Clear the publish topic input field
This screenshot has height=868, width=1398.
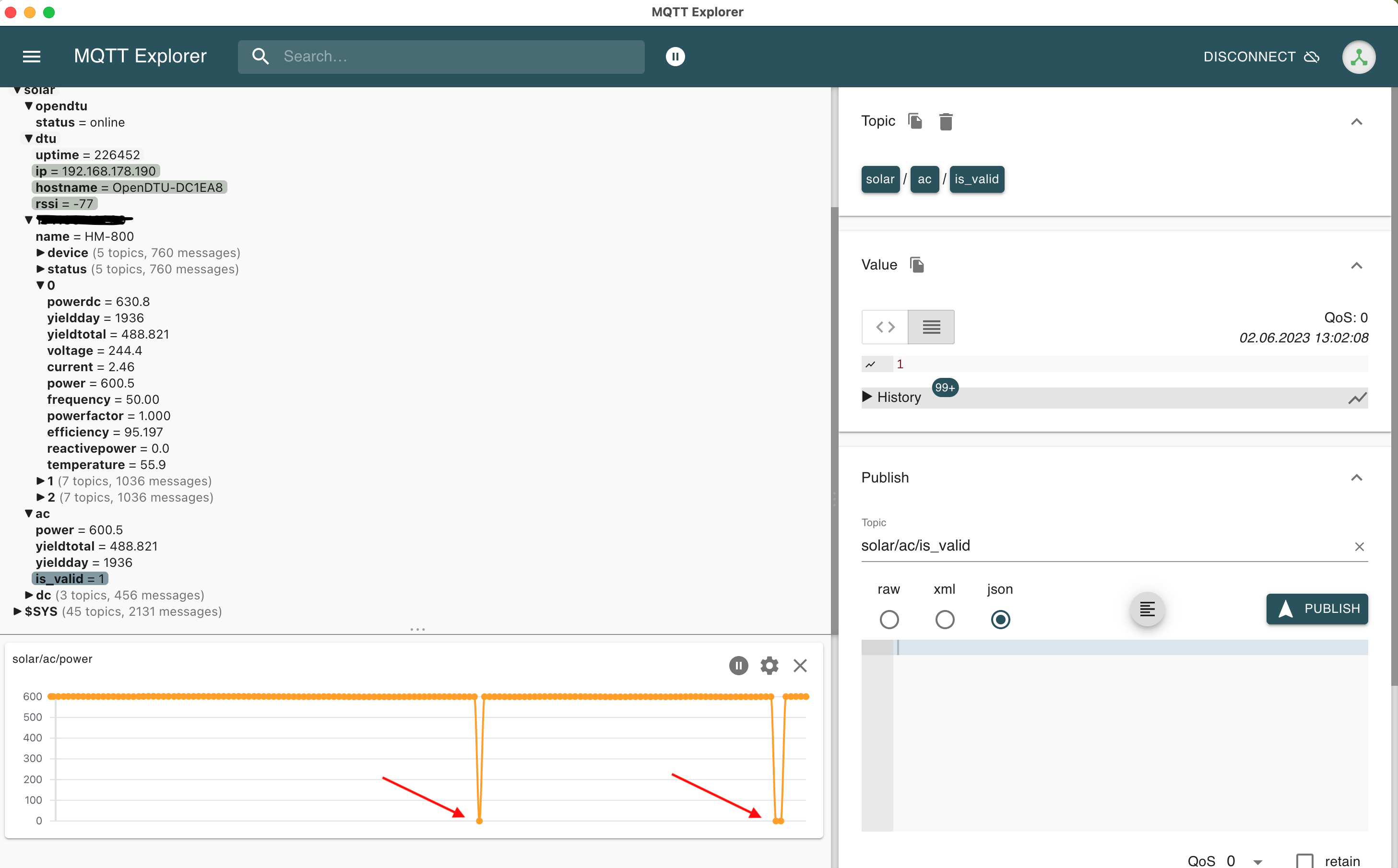1360,547
